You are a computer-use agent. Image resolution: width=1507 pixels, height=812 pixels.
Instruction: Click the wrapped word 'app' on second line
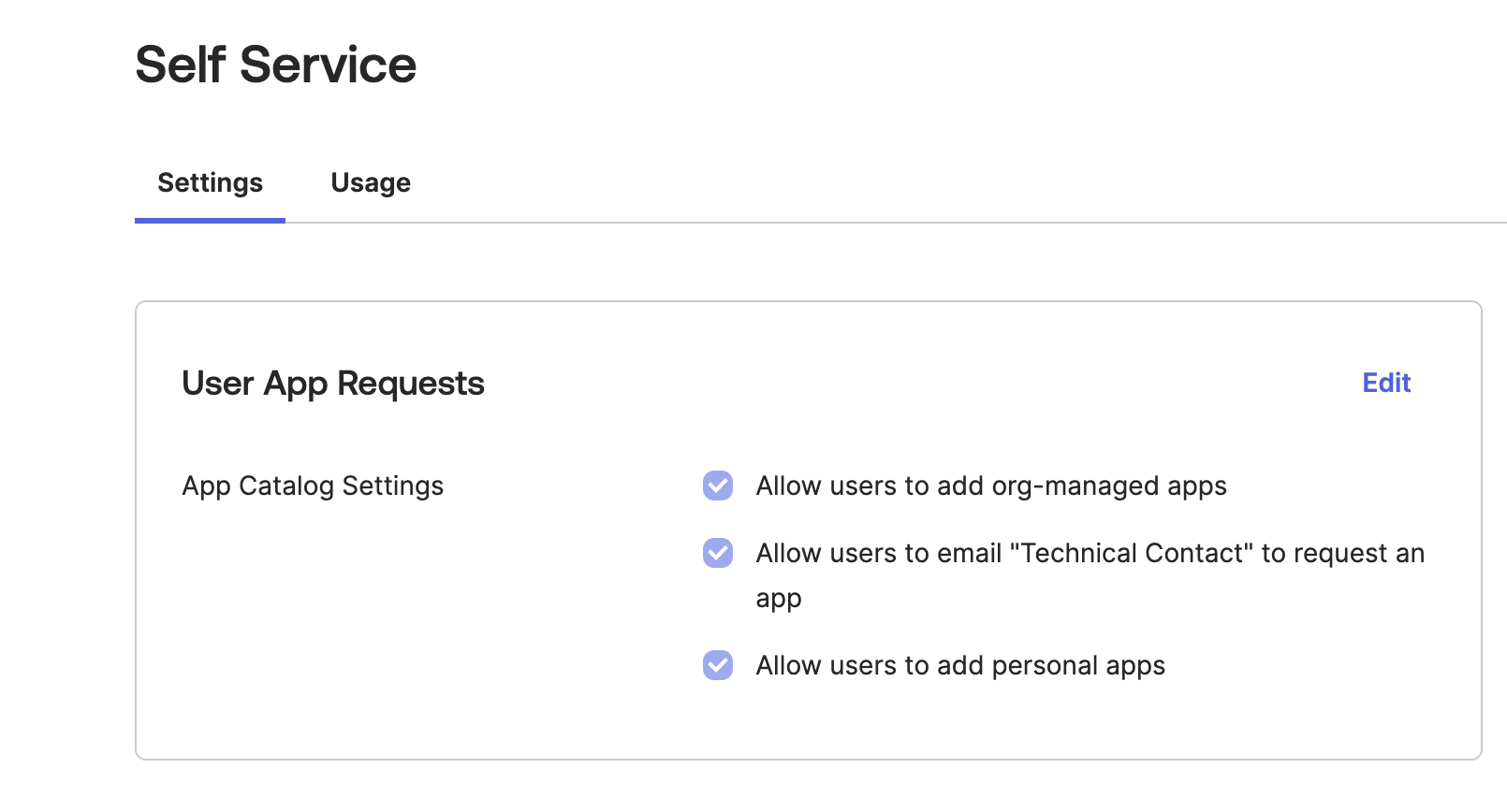coord(778,599)
